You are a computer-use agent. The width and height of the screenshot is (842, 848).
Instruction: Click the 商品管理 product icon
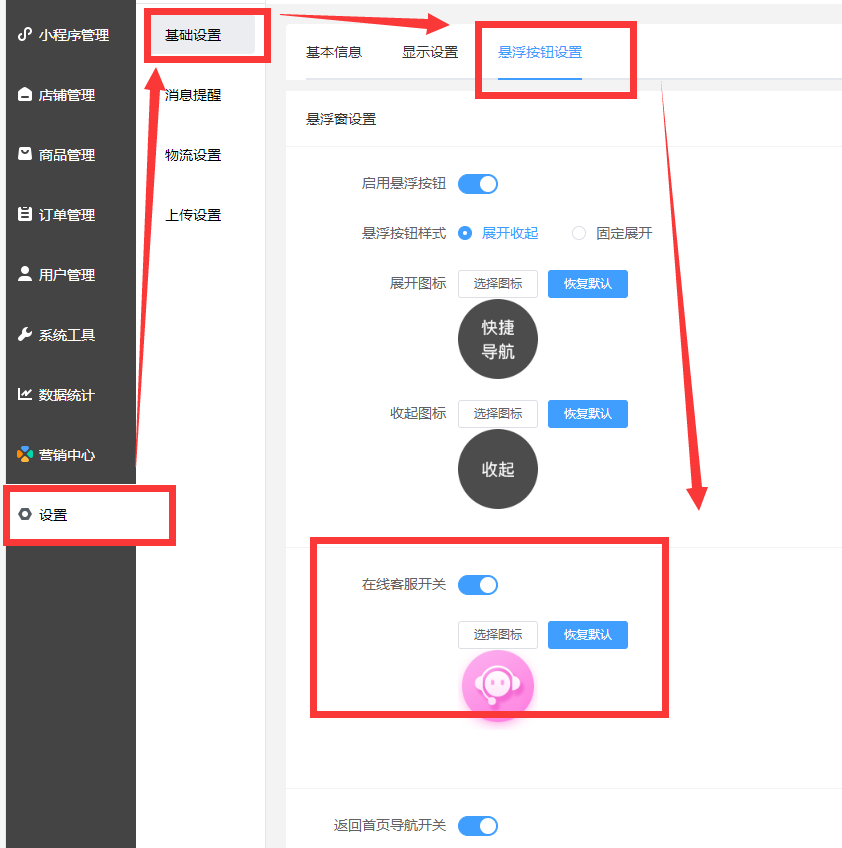[24, 154]
